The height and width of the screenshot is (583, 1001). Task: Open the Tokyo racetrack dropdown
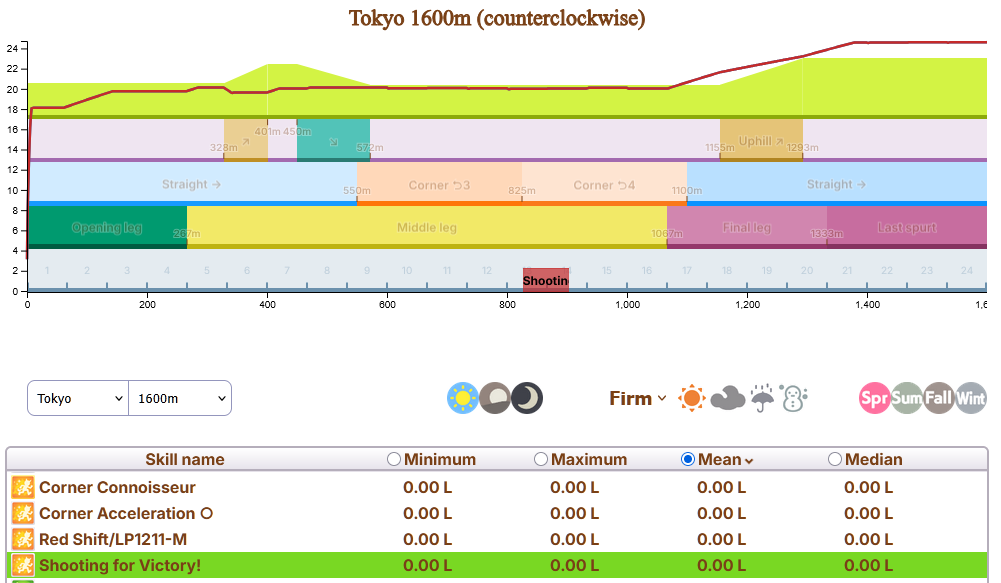(x=78, y=398)
